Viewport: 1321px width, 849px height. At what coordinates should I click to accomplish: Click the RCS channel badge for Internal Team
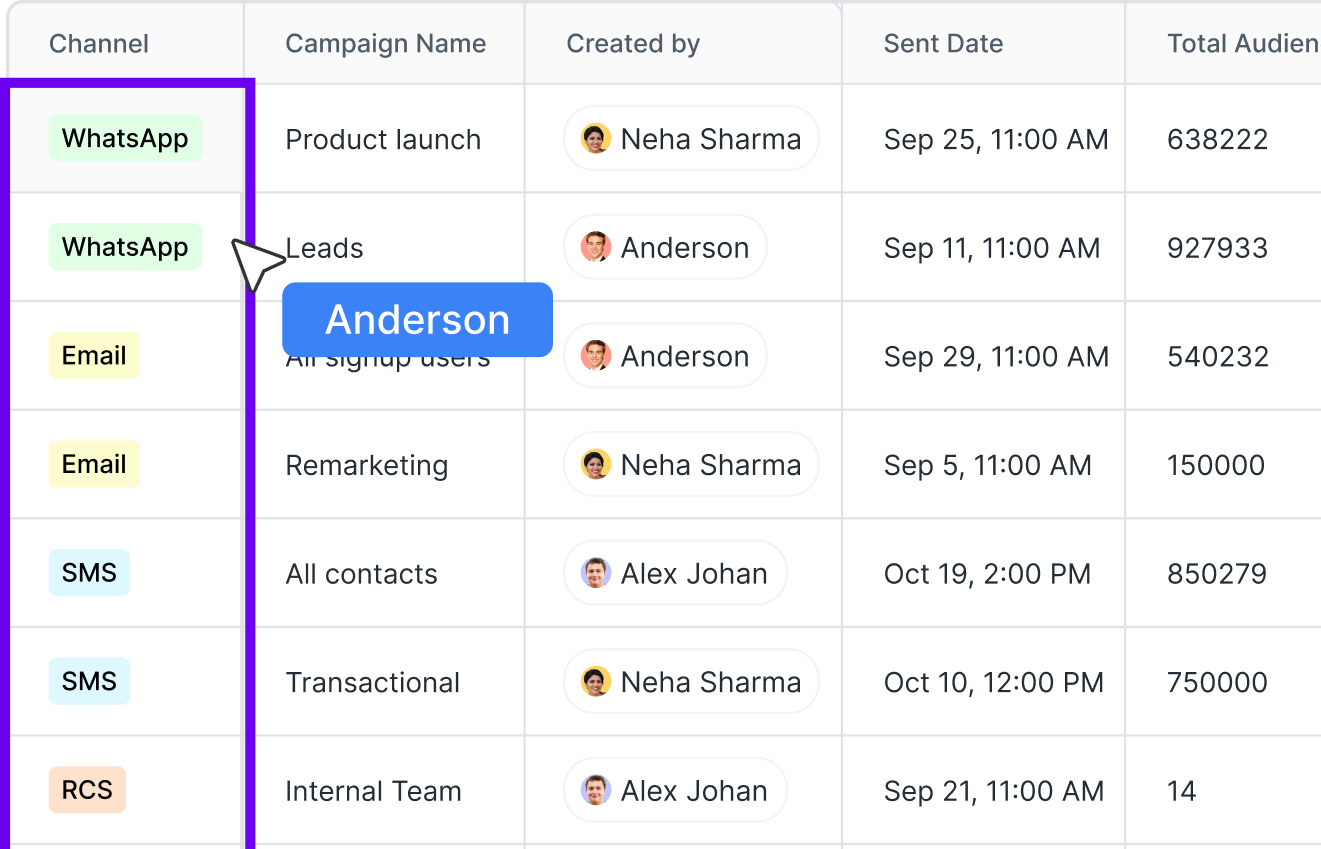coord(87,790)
